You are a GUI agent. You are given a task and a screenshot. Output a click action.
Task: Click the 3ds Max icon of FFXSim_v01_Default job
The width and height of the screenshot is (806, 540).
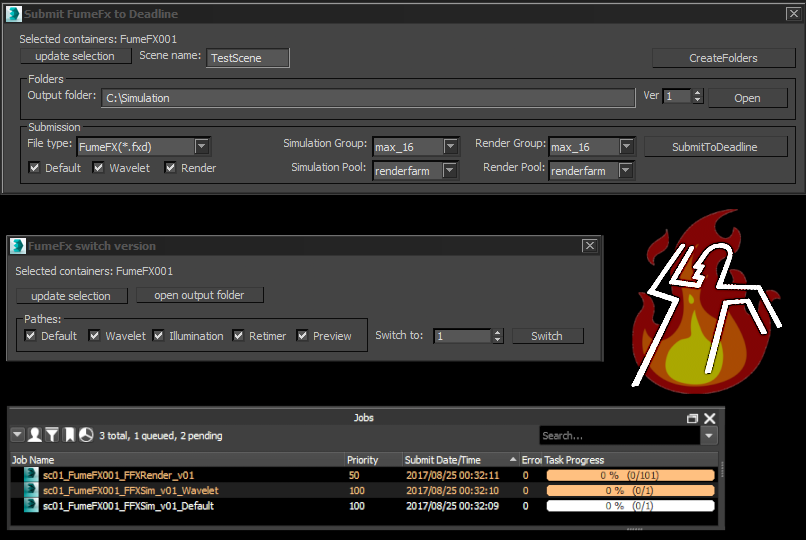click(31, 506)
